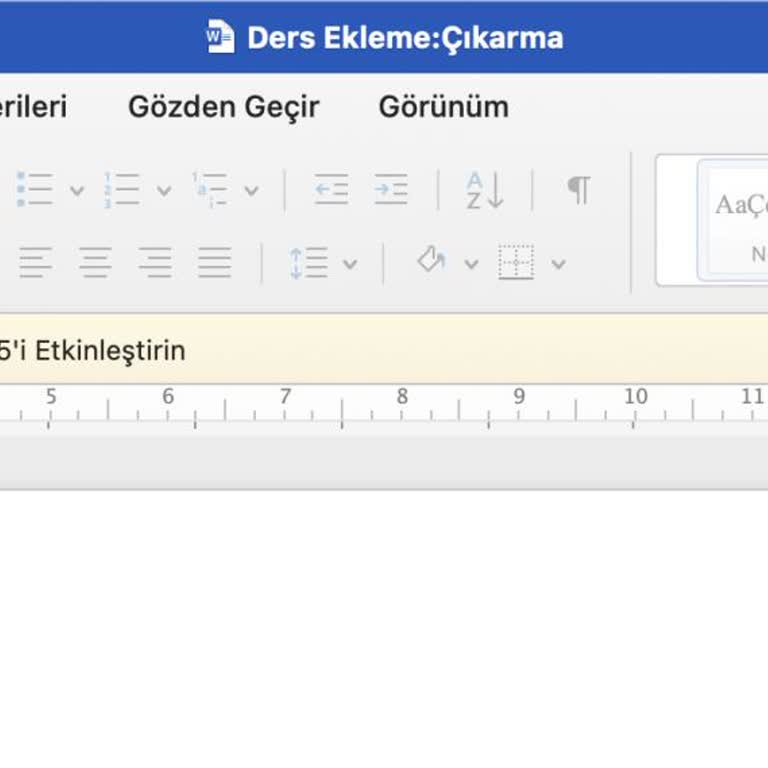Open the Gözden Geçir tab
This screenshot has height=768, width=768.
pos(224,107)
